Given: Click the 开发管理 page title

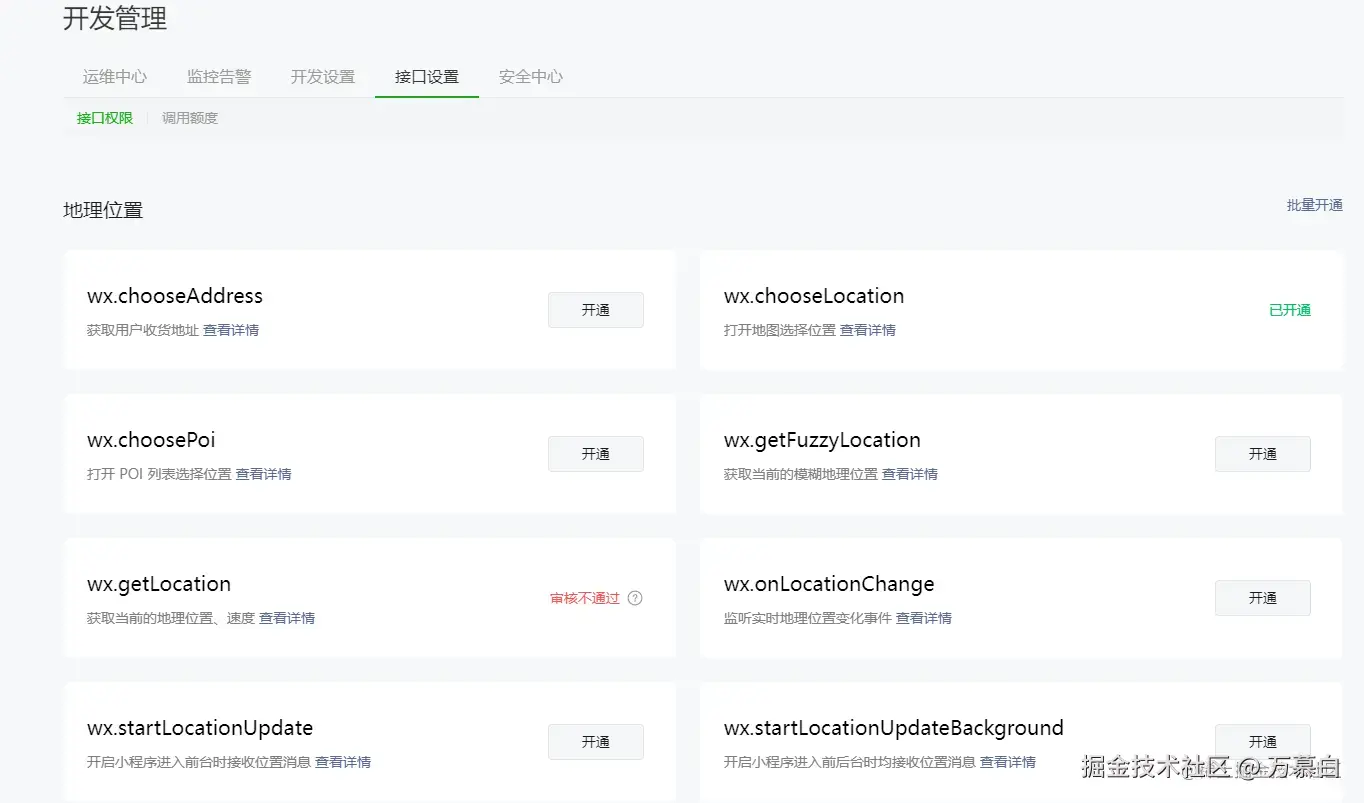Looking at the screenshot, I should (x=115, y=18).
